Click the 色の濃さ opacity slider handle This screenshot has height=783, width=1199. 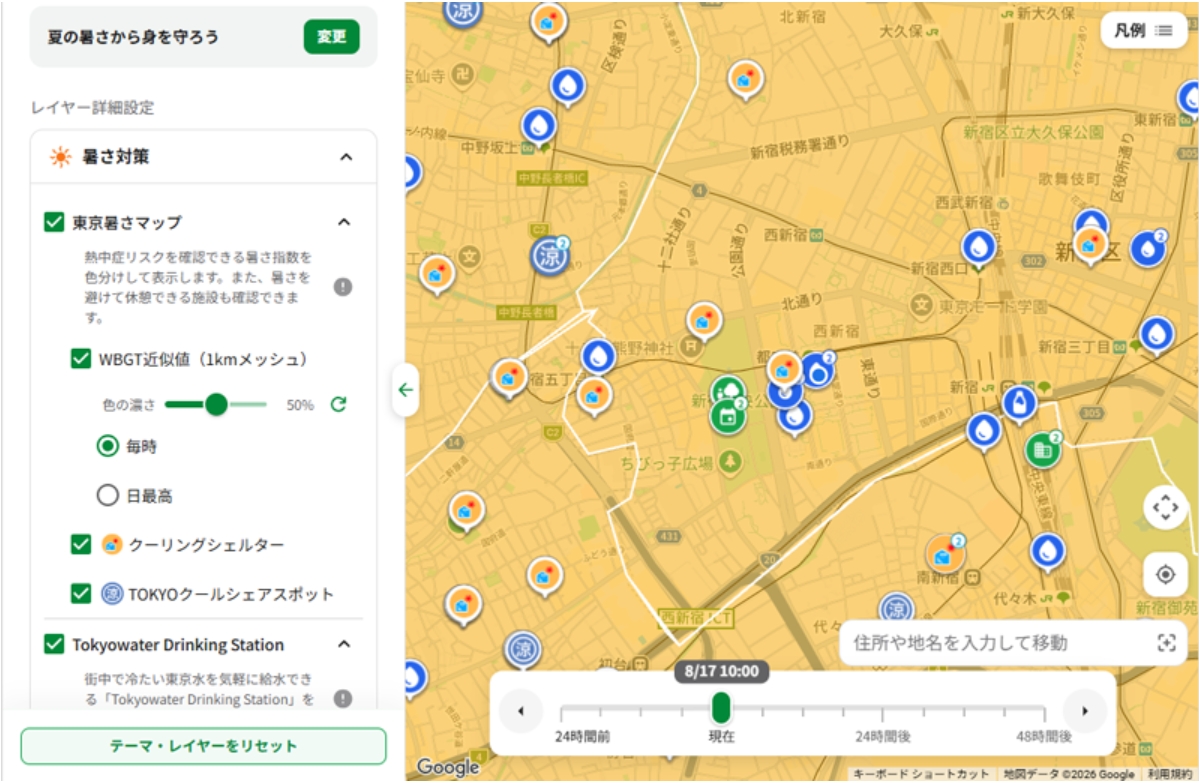pos(216,404)
